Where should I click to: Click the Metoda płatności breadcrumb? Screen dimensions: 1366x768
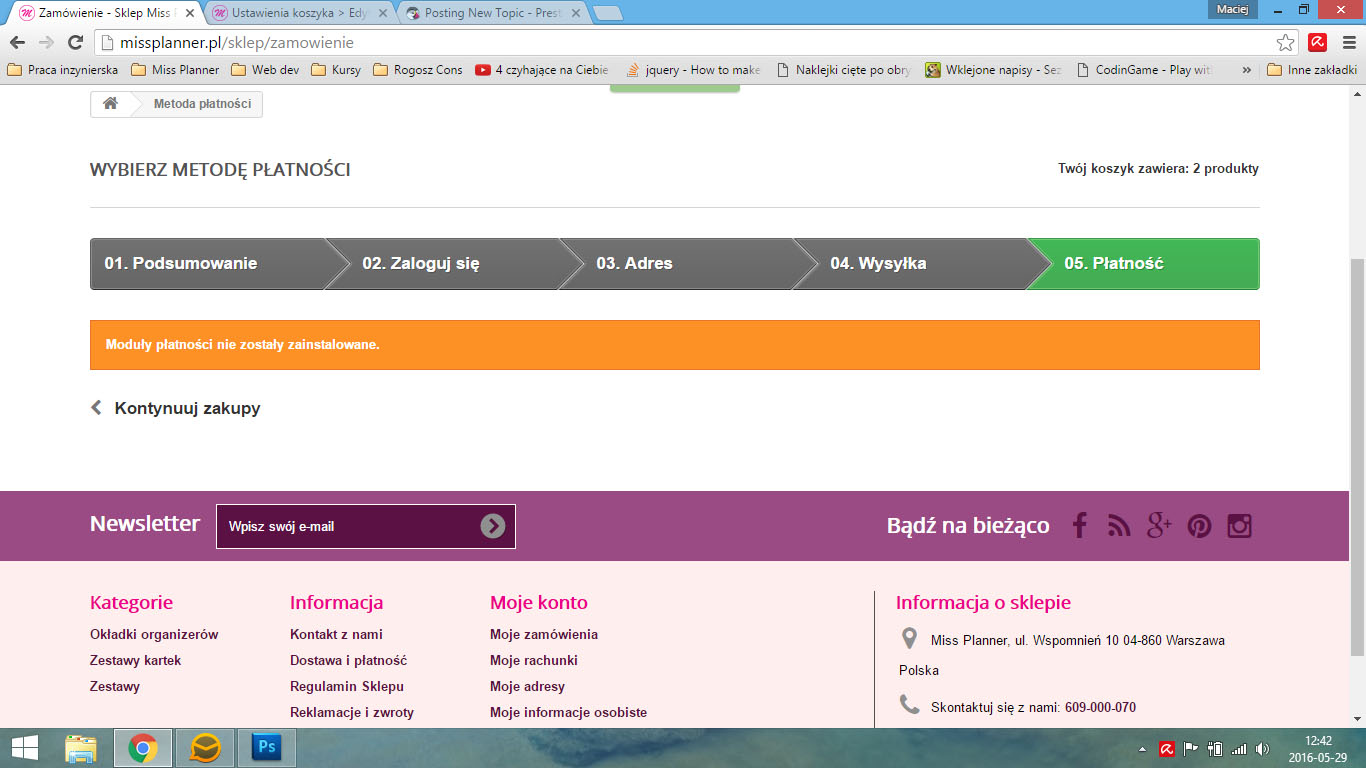pyautogui.click(x=202, y=104)
